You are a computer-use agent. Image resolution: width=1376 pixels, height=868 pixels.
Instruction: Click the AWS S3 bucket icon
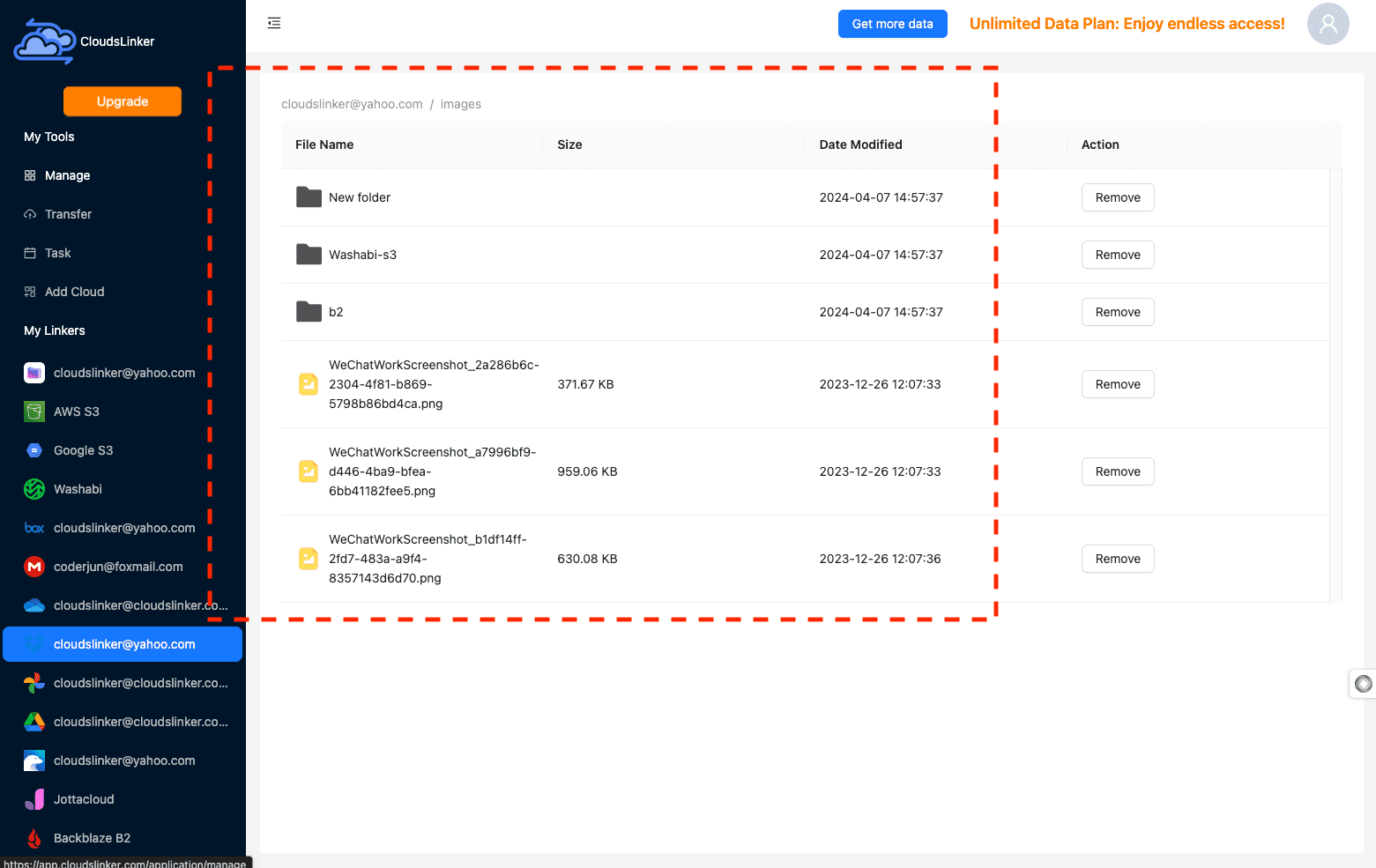click(34, 412)
